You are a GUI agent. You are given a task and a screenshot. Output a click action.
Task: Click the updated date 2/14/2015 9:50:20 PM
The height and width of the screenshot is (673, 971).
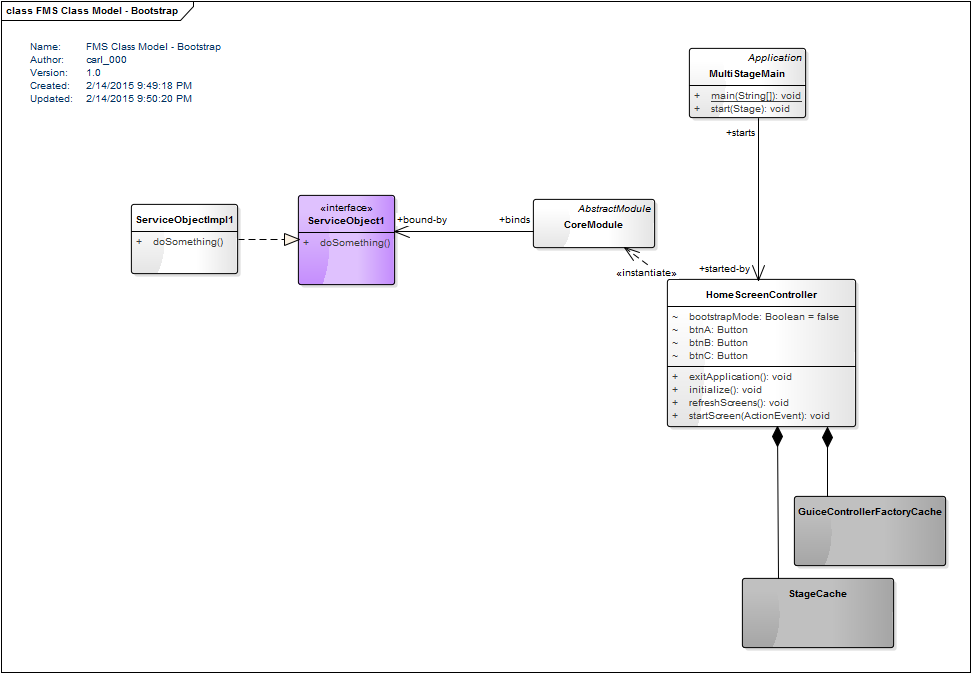click(x=139, y=98)
